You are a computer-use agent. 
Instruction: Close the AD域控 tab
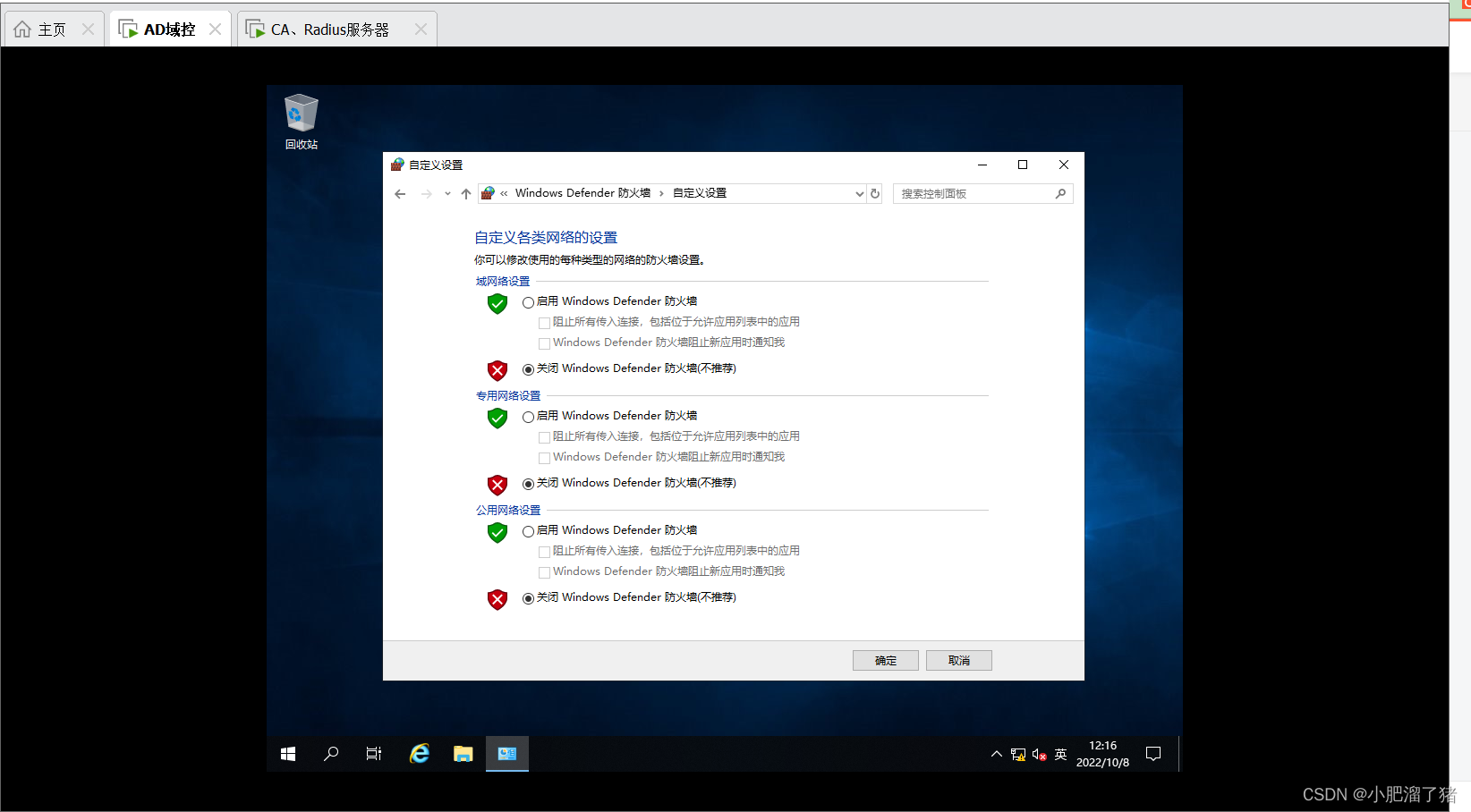(215, 30)
